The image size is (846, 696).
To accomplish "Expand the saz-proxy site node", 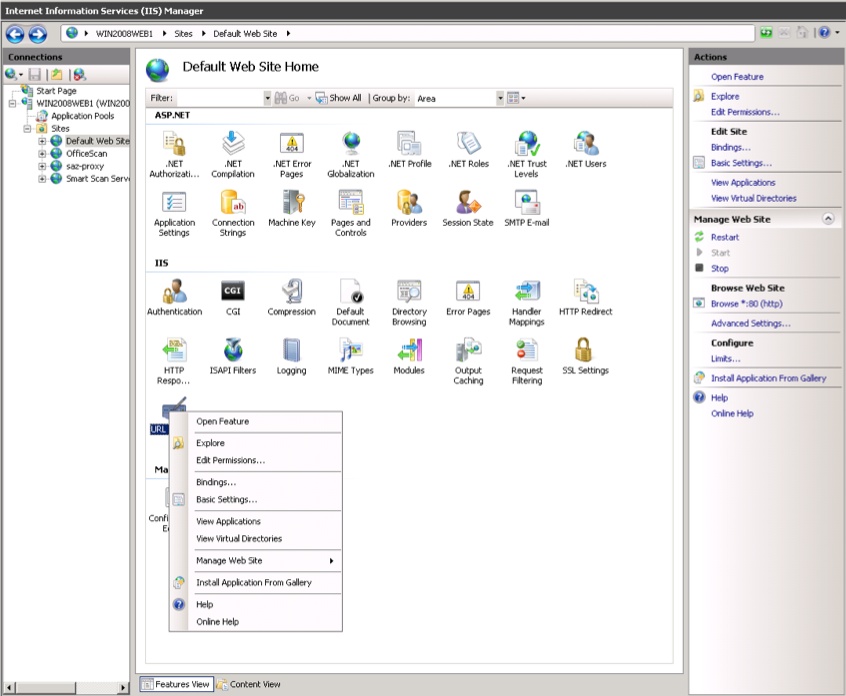I will (42, 166).
